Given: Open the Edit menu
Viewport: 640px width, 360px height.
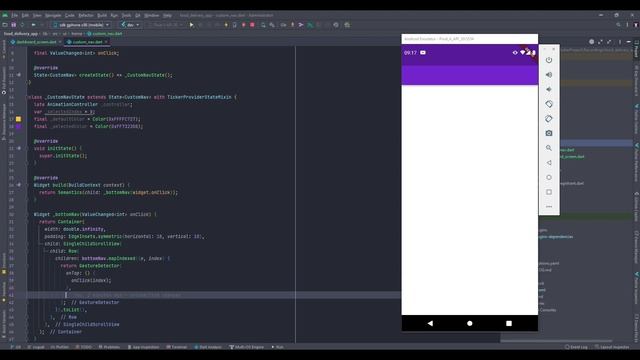Looking at the screenshot, I should 25,16.
